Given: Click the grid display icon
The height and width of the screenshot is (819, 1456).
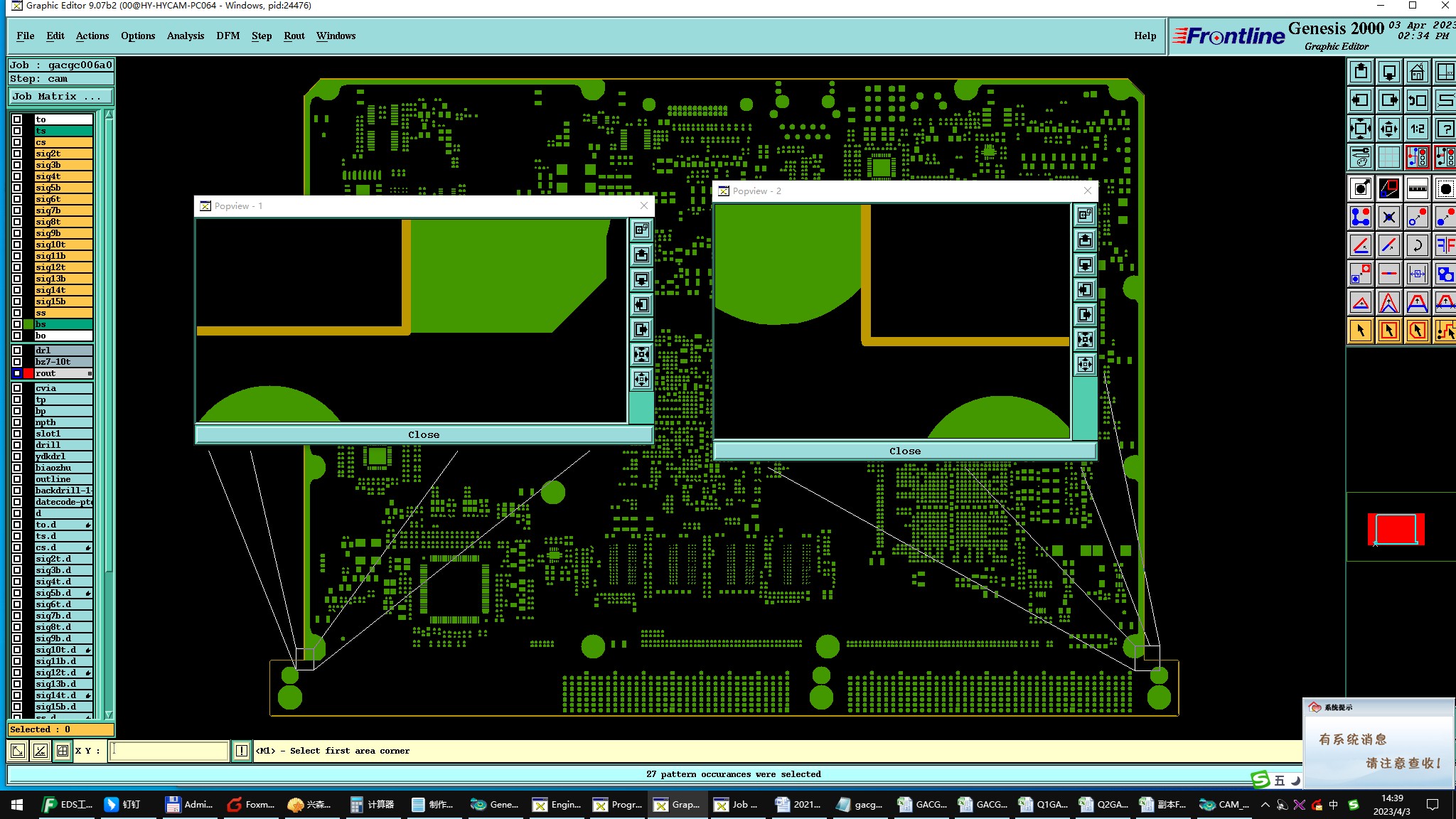Looking at the screenshot, I should tap(1388, 156).
